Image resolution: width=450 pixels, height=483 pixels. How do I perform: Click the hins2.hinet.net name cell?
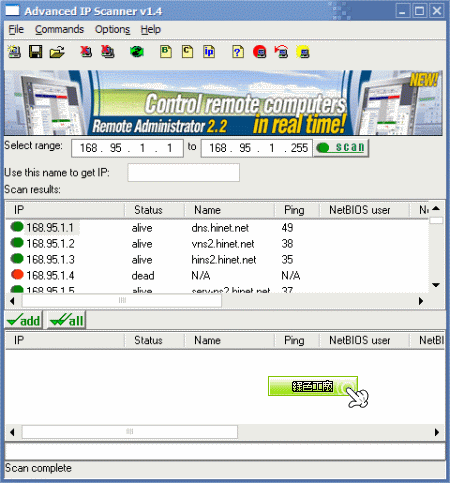(224, 260)
